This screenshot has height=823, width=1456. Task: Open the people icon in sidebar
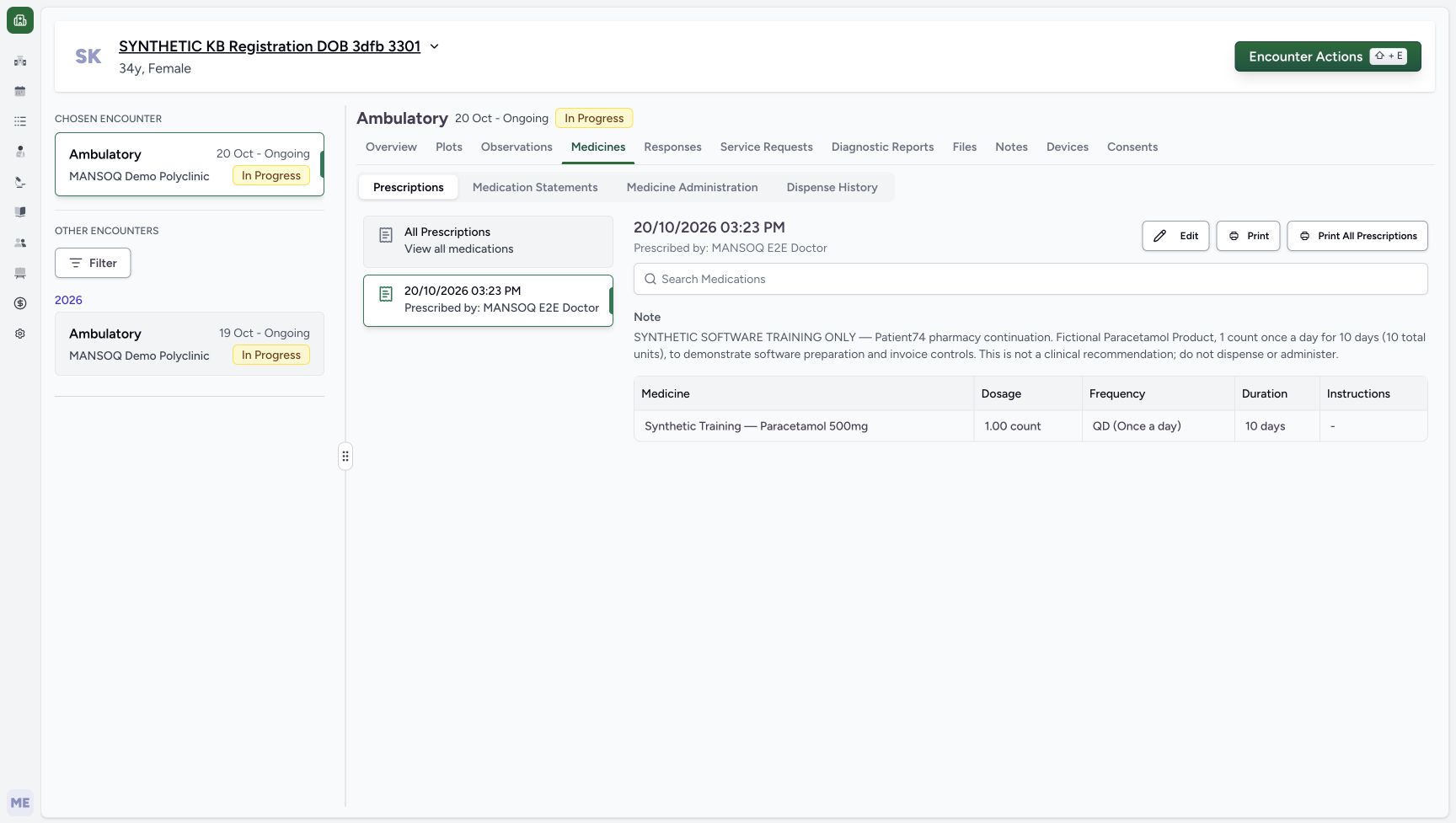[x=20, y=243]
